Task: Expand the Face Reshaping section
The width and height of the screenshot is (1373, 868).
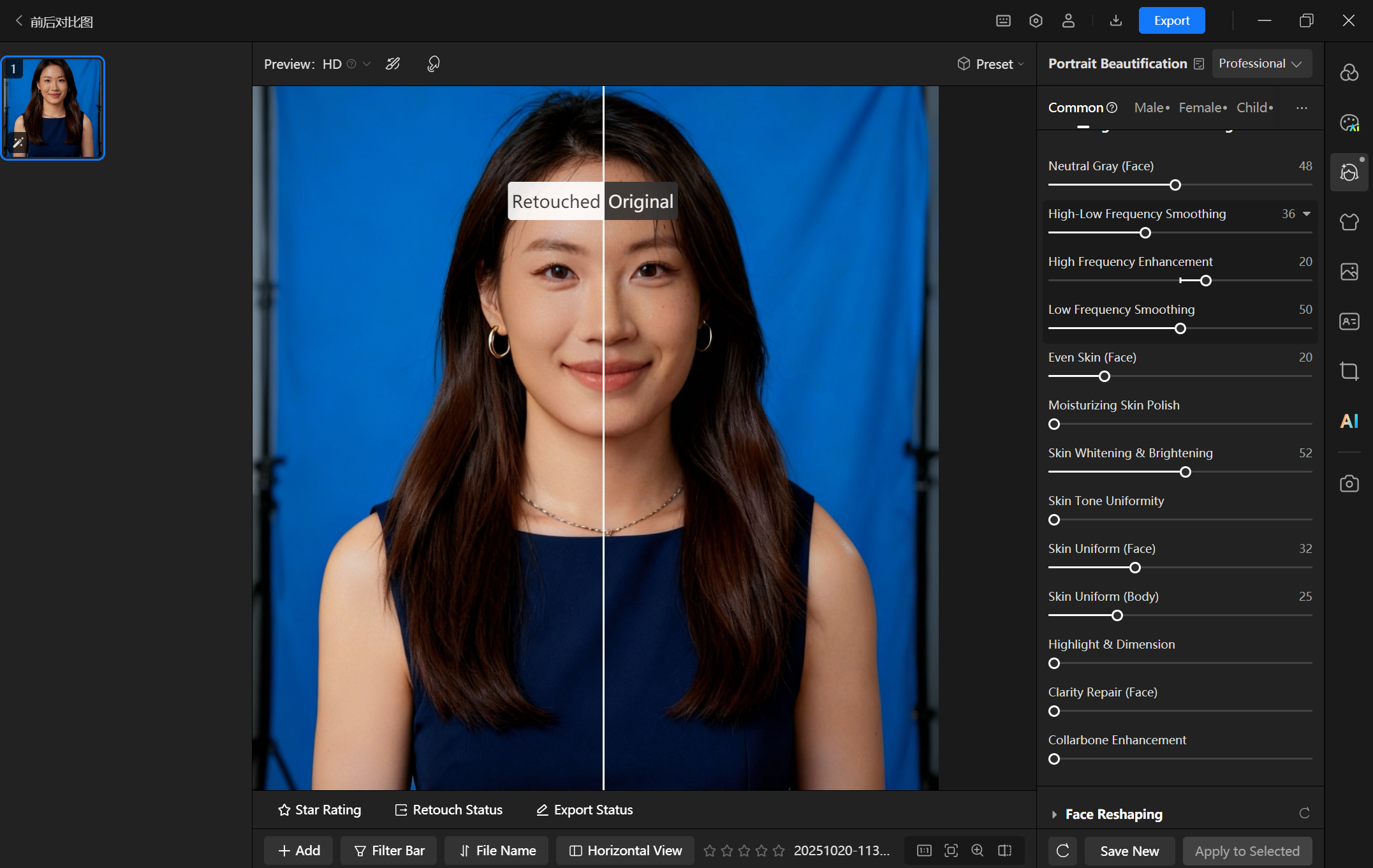Action: [x=1113, y=814]
